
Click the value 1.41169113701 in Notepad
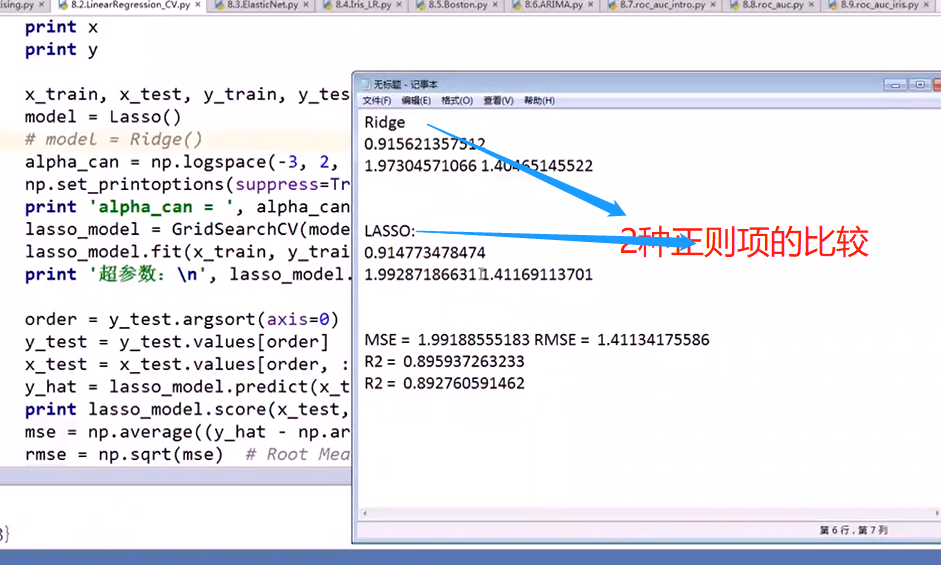coord(538,274)
